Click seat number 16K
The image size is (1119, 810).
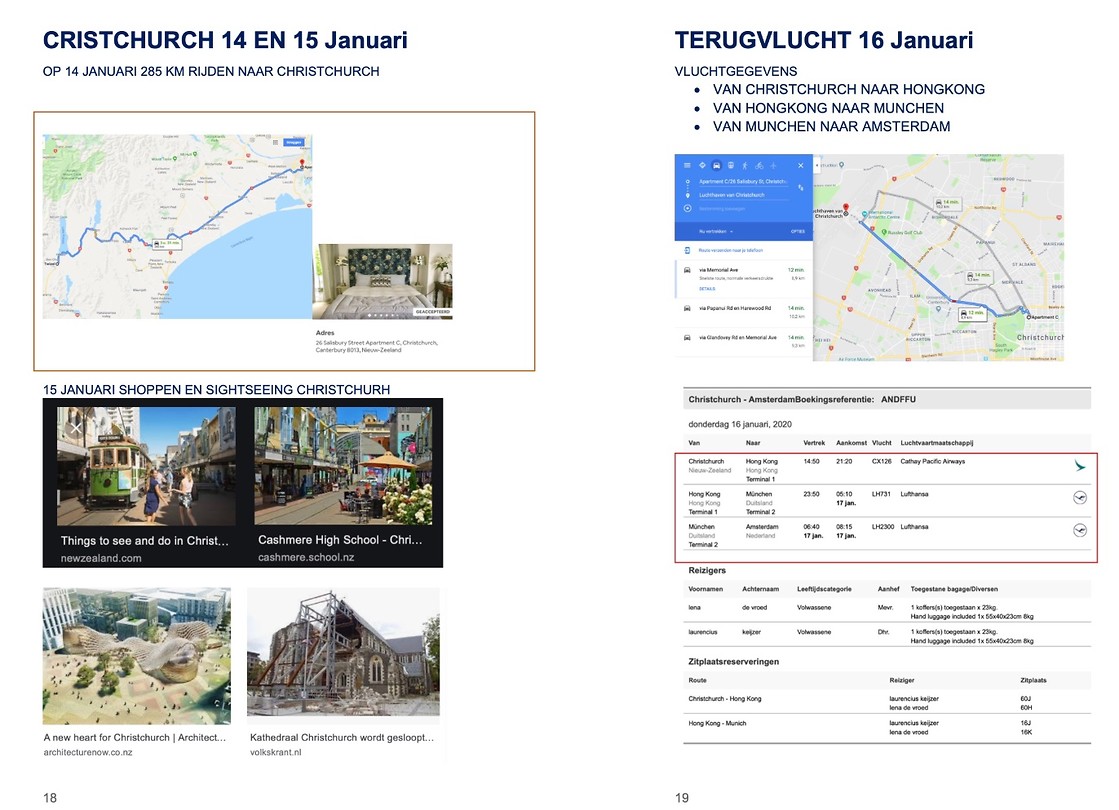coord(1026,732)
